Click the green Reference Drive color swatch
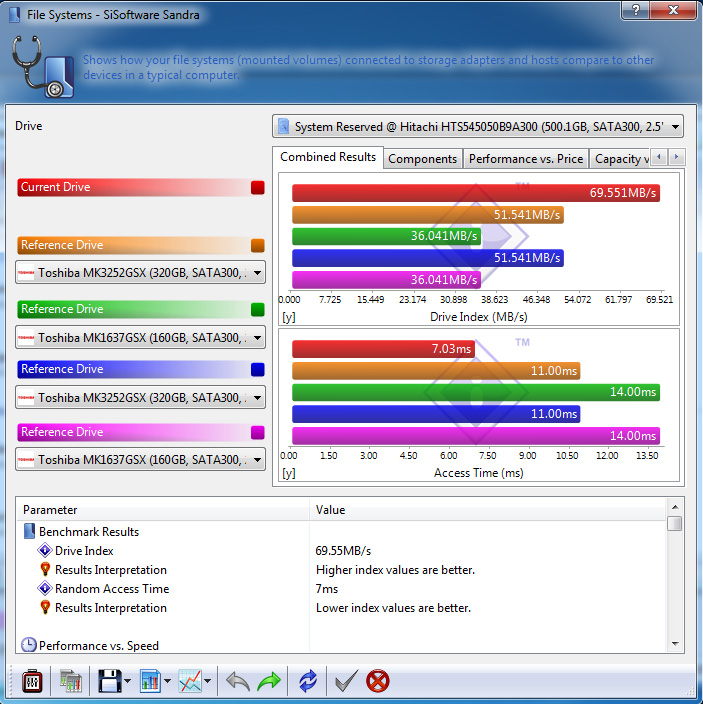 (x=258, y=309)
